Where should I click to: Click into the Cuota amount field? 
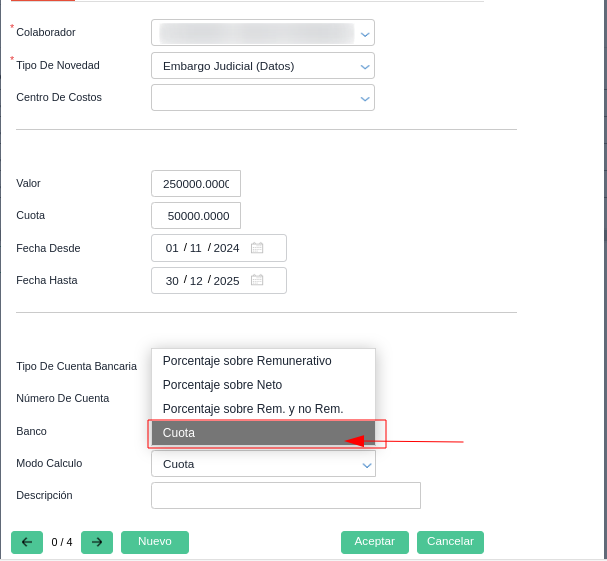[x=196, y=216]
